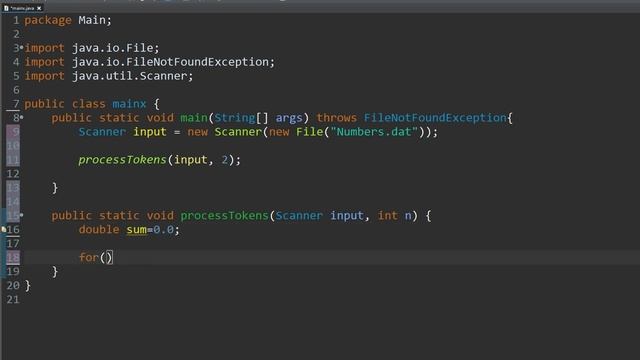Image resolution: width=640 pixels, height=360 pixels.
Task: Collapse the main method fold marker at line 8
Action: tap(21, 118)
